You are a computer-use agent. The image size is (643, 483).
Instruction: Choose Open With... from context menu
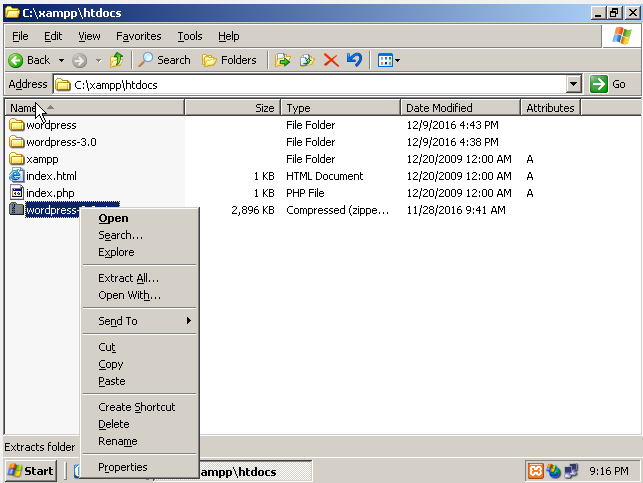point(139,295)
